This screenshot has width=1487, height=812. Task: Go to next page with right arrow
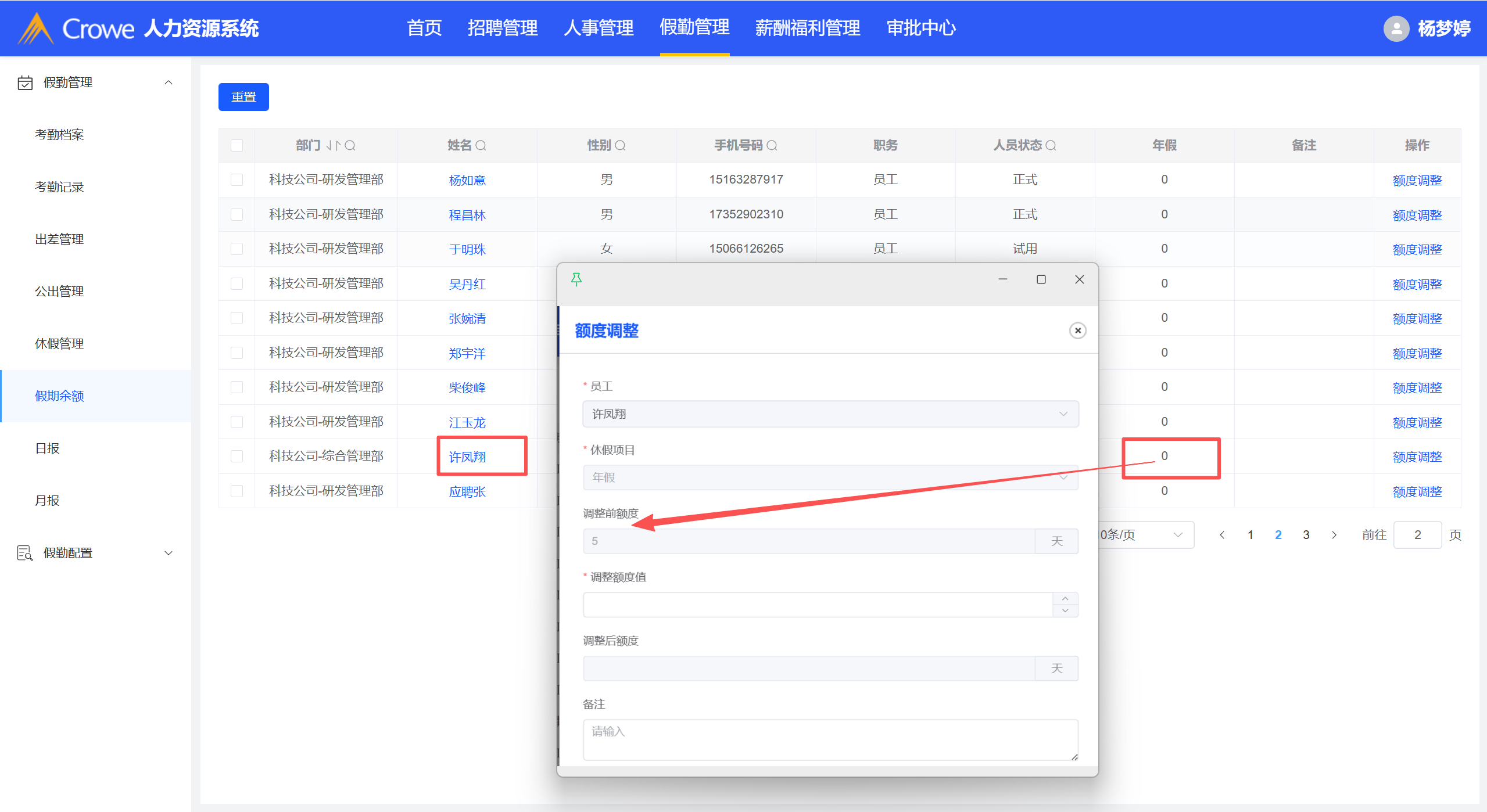(1334, 535)
